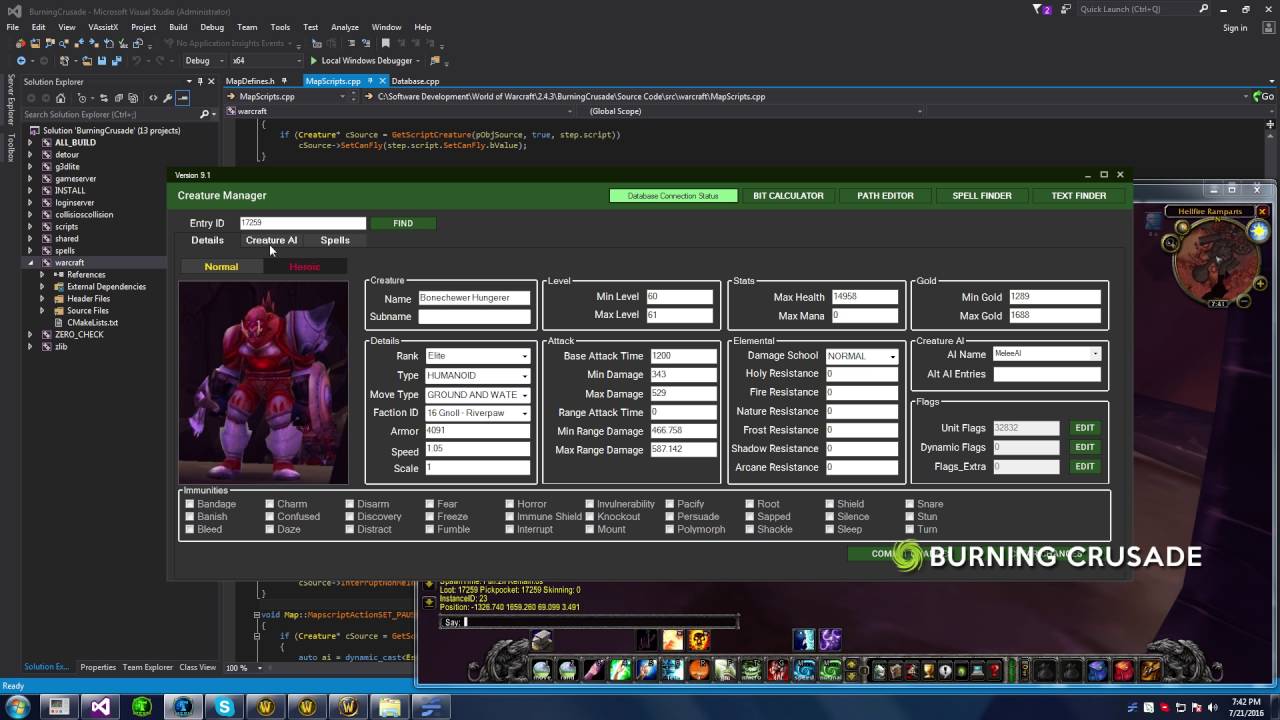Open the Type dropdown showing HUMANOID
Viewport: 1280px width, 720px height.
tap(477, 375)
